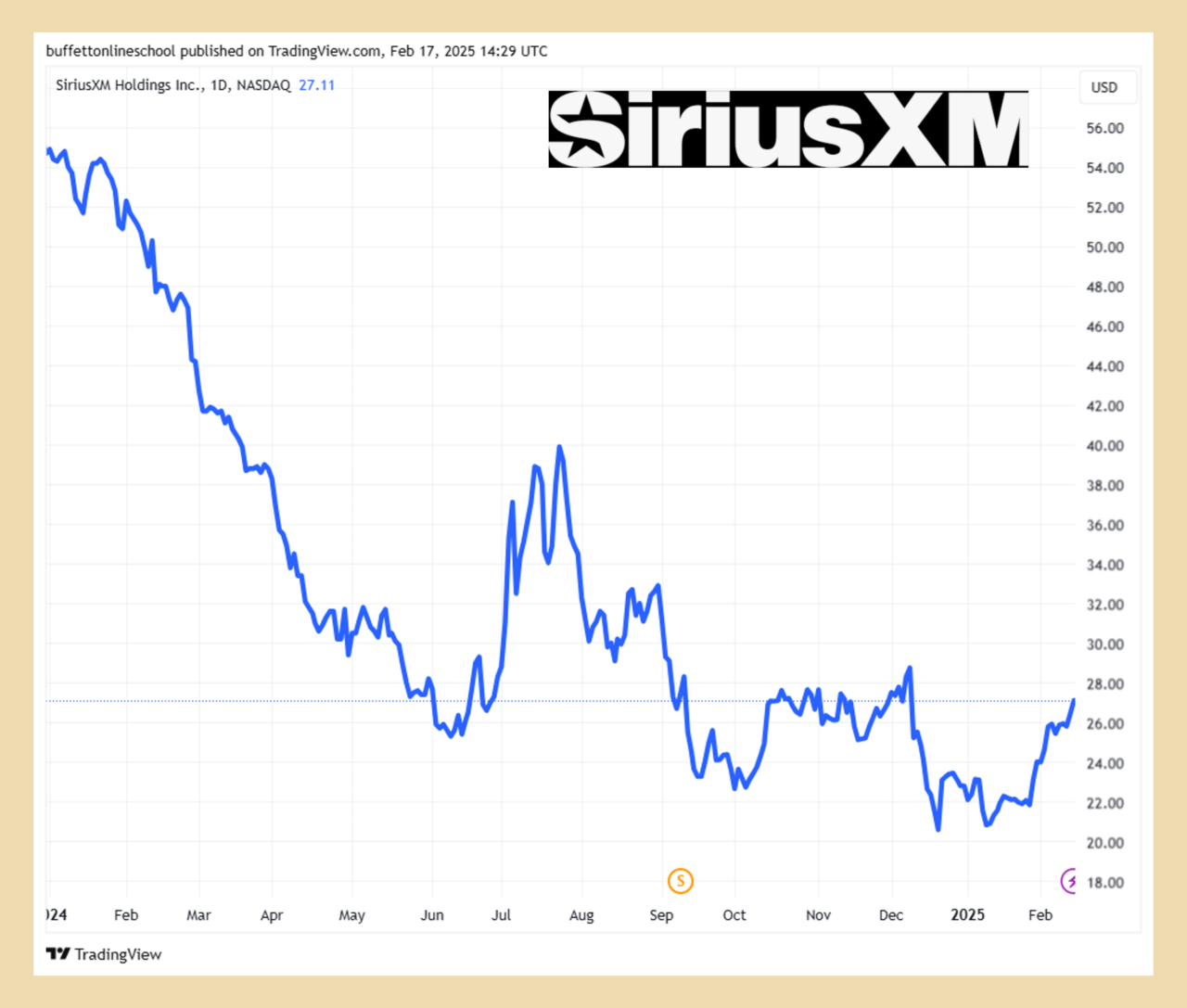The height and width of the screenshot is (1008, 1187).
Task: Click the 2025 label on time axis
Action: coord(967,915)
